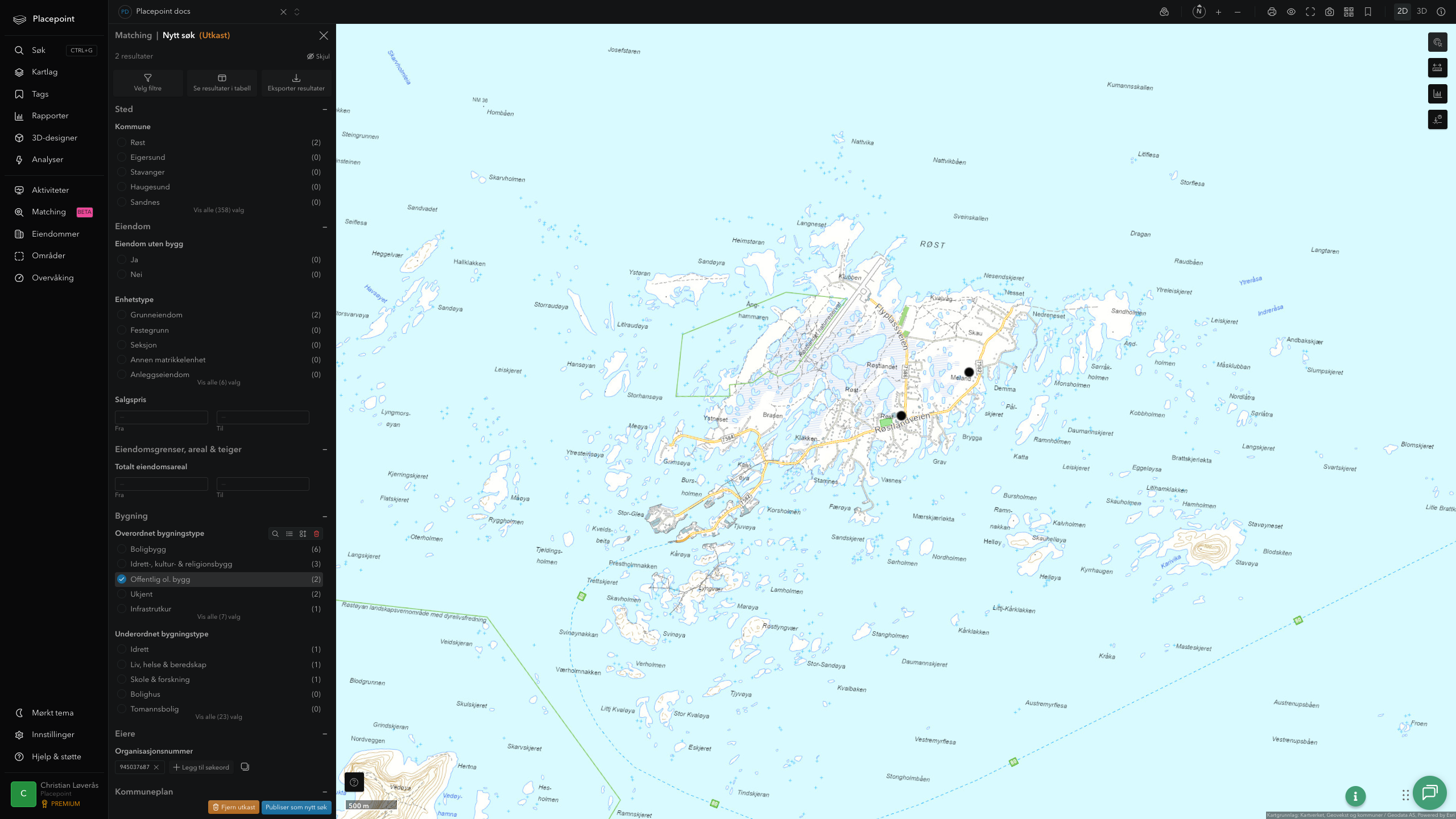Take a map screenshot with camera icon
This screenshot has height=819, width=1456.
(x=1330, y=12)
